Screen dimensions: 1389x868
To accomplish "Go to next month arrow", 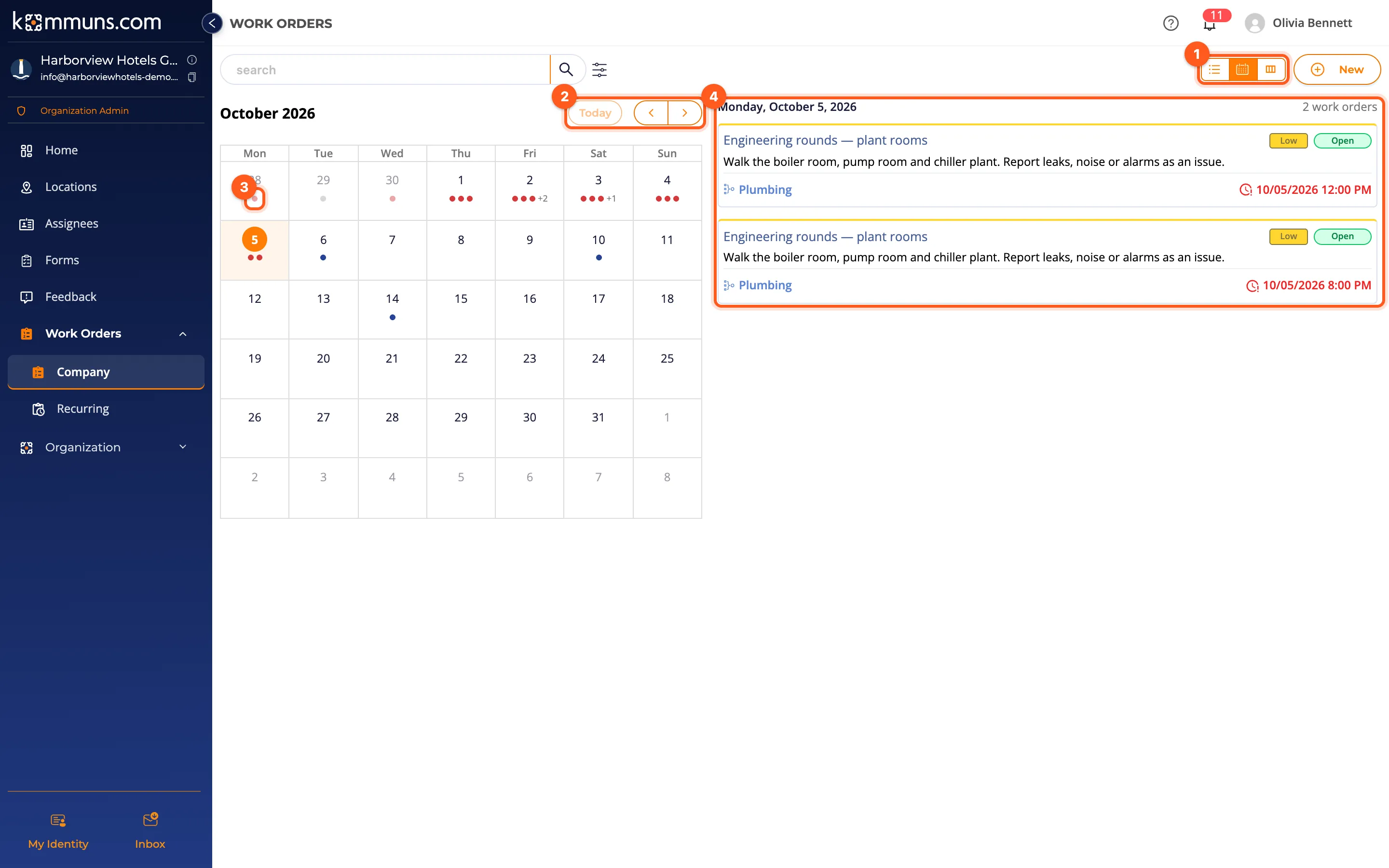I will pyautogui.click(x=685, y=112).
